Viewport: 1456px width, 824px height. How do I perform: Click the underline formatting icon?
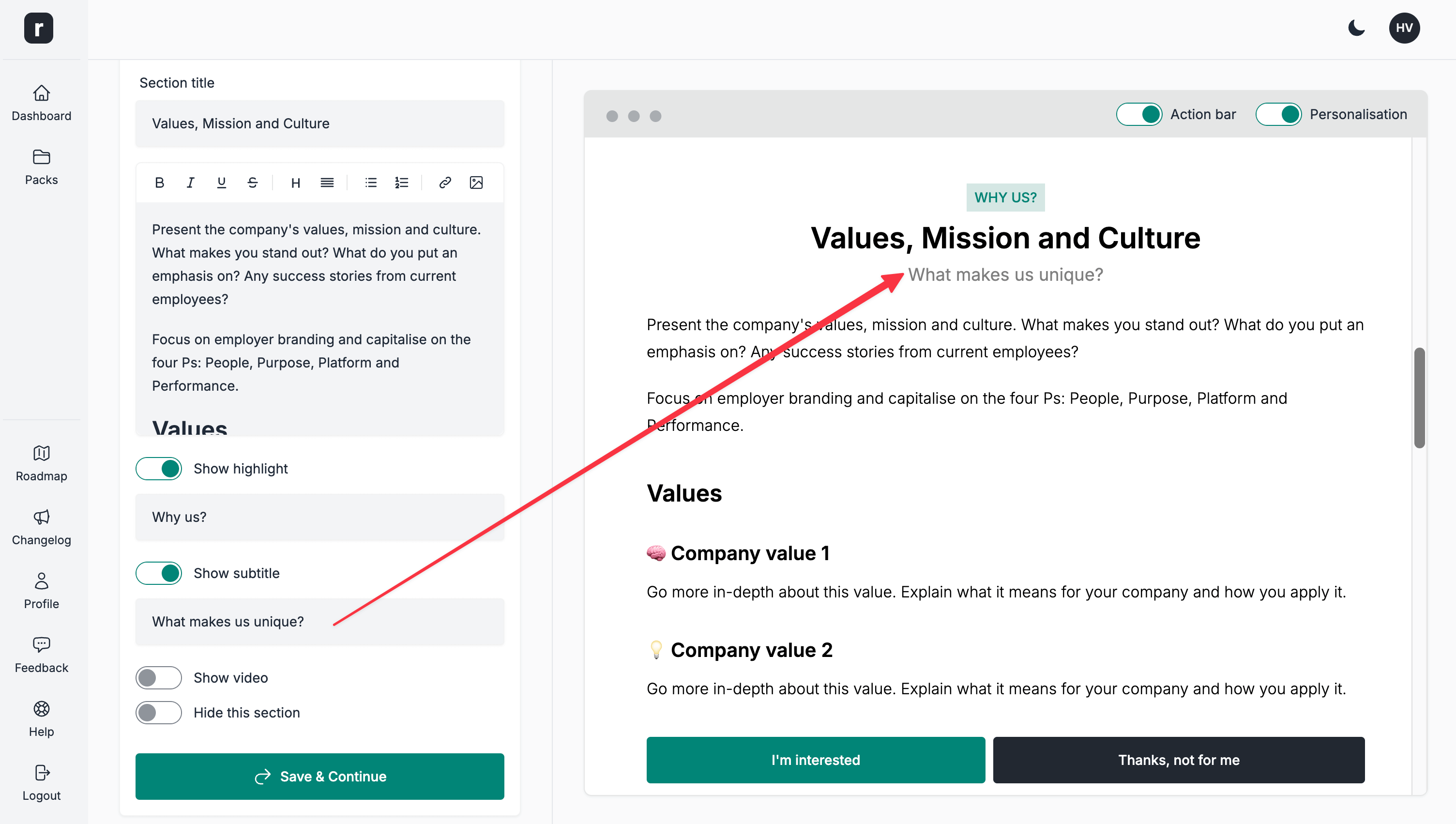pyautogui.click(x=221, y=182)
